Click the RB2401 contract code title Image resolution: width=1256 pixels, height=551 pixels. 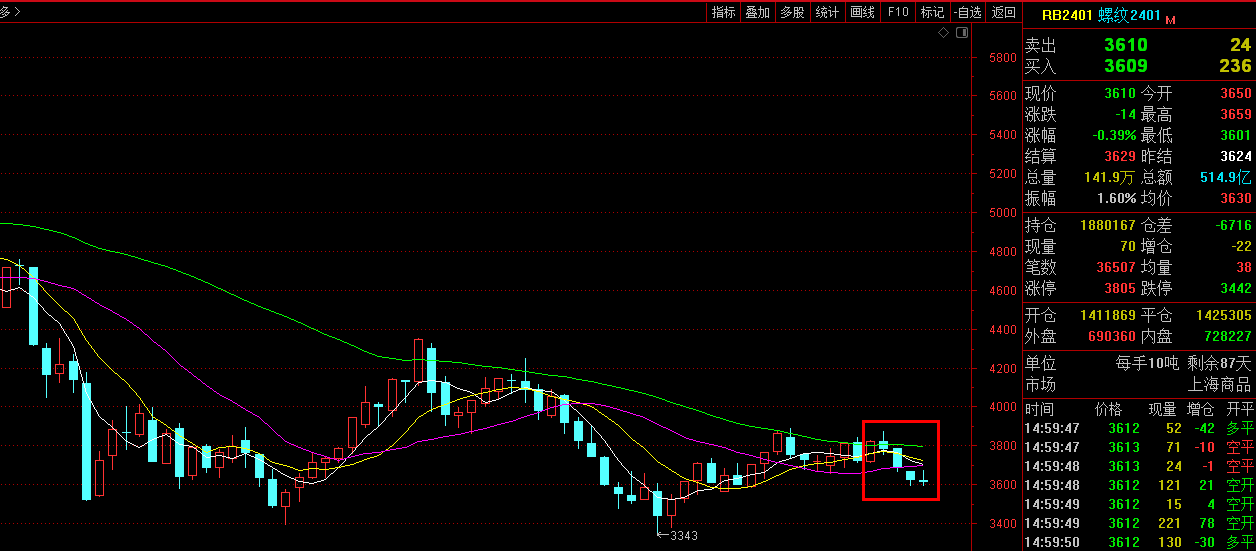1067,15
